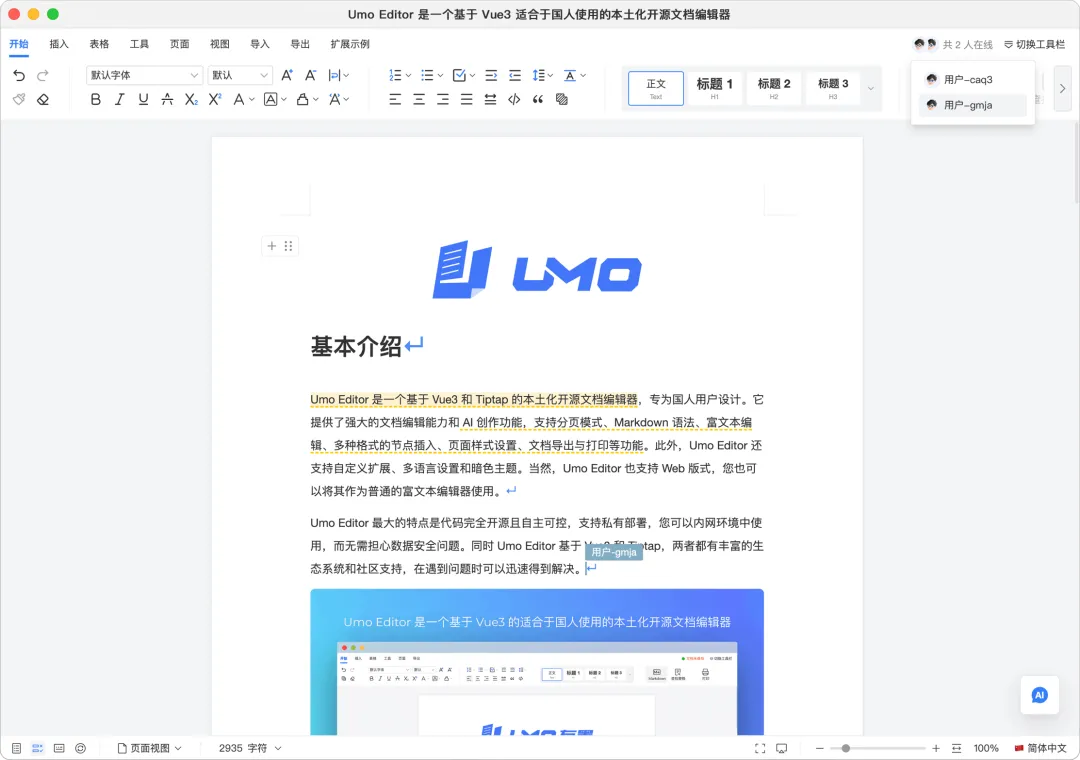The height and width of the screenshot is (760, 1080).
Task: Activate the format painter brush
Action: coord(19,99)
